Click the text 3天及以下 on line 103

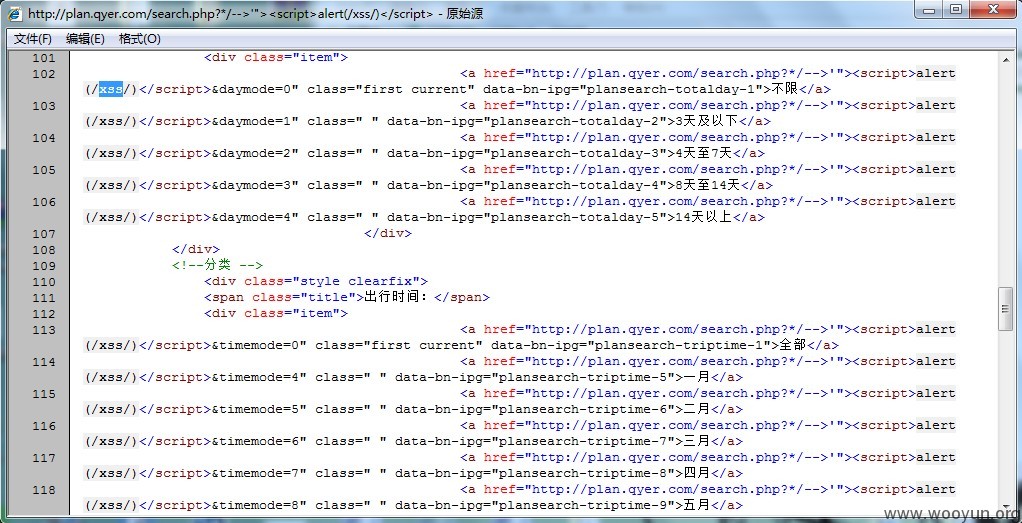tap(706, 121)
